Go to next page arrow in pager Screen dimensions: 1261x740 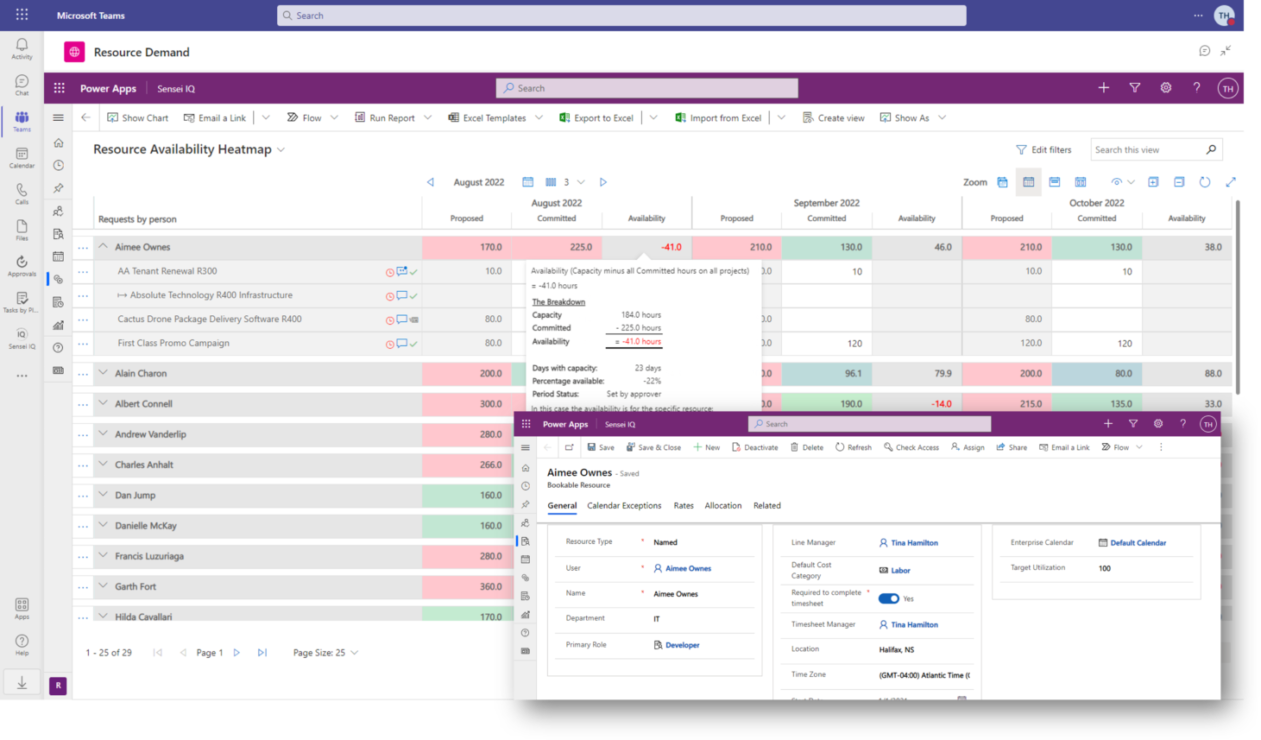click(x=236, y=652)
